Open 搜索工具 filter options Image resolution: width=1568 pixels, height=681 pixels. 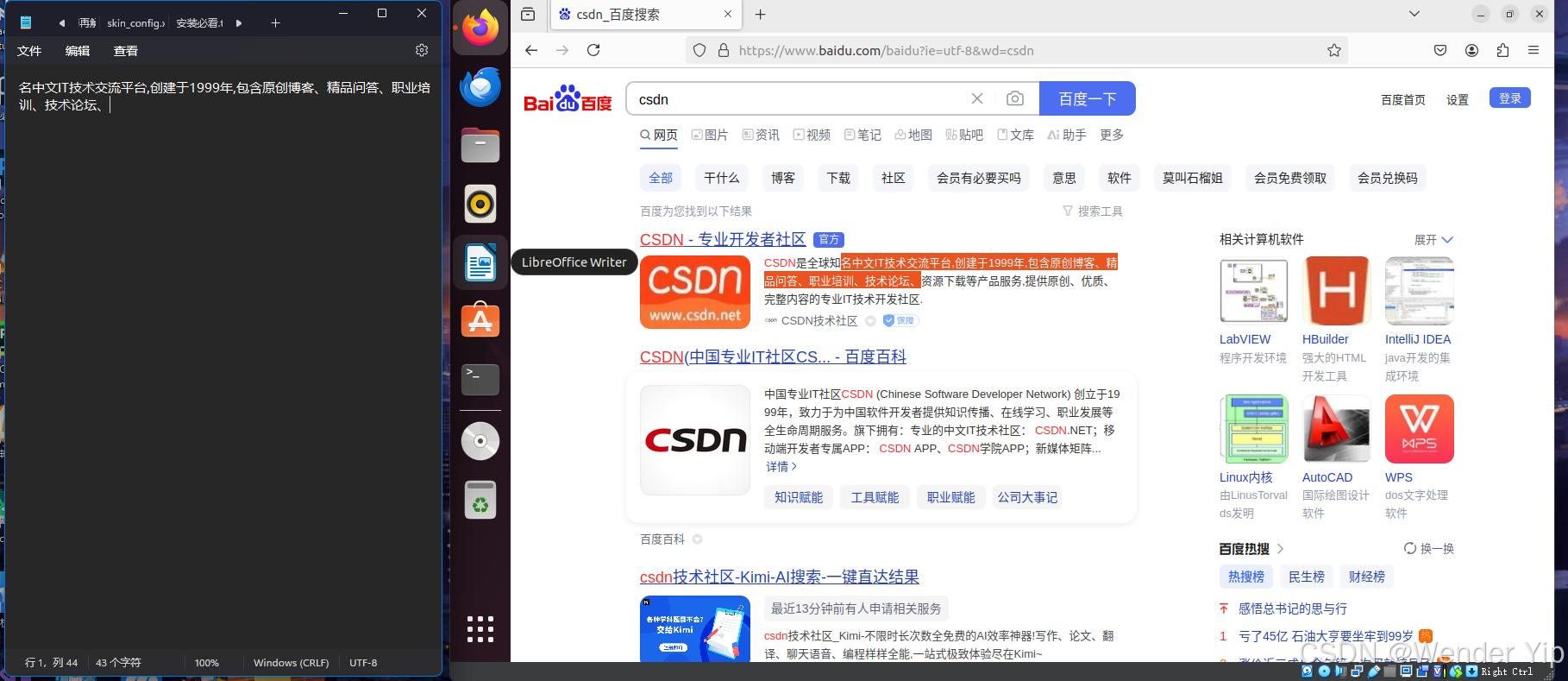point(1093,211)
